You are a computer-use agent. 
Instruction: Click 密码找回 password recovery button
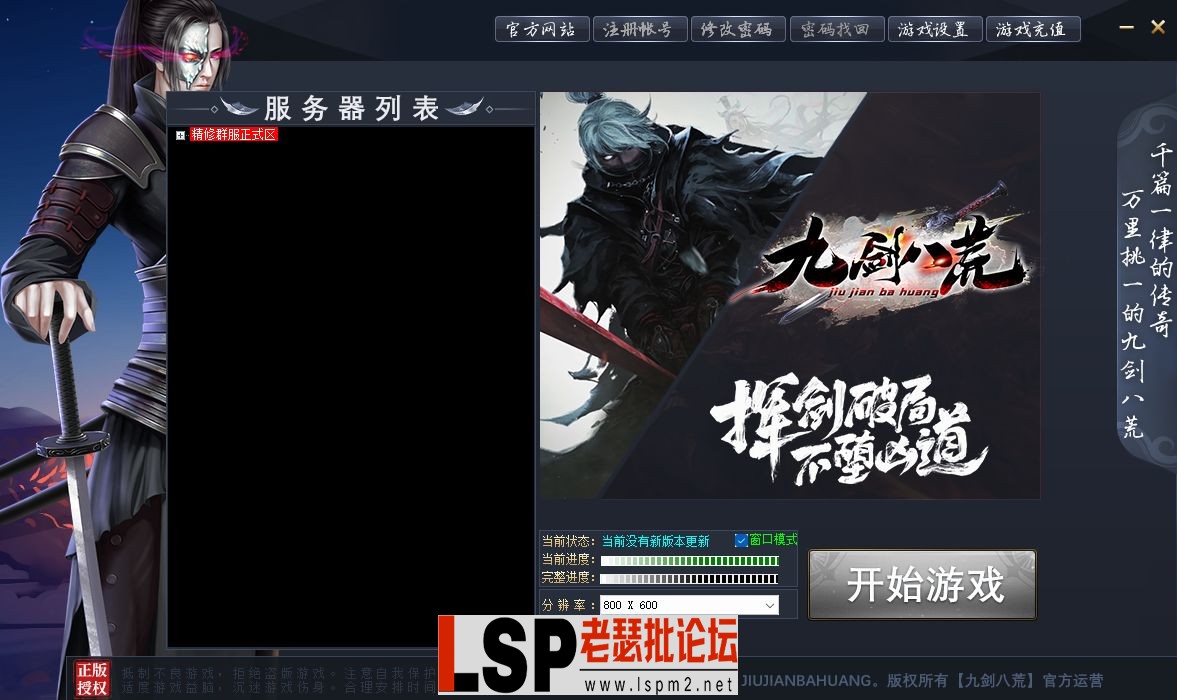tap(836, 29)
